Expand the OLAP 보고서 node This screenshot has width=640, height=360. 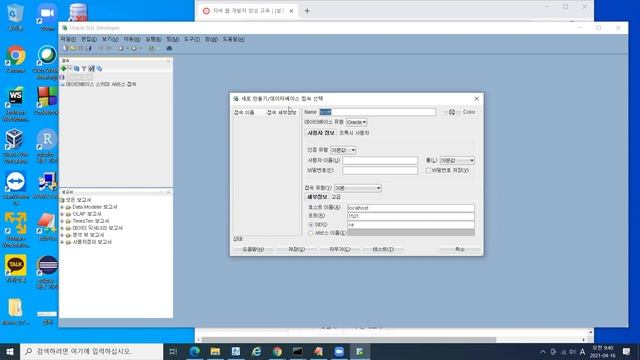click(x=62, y=214)
